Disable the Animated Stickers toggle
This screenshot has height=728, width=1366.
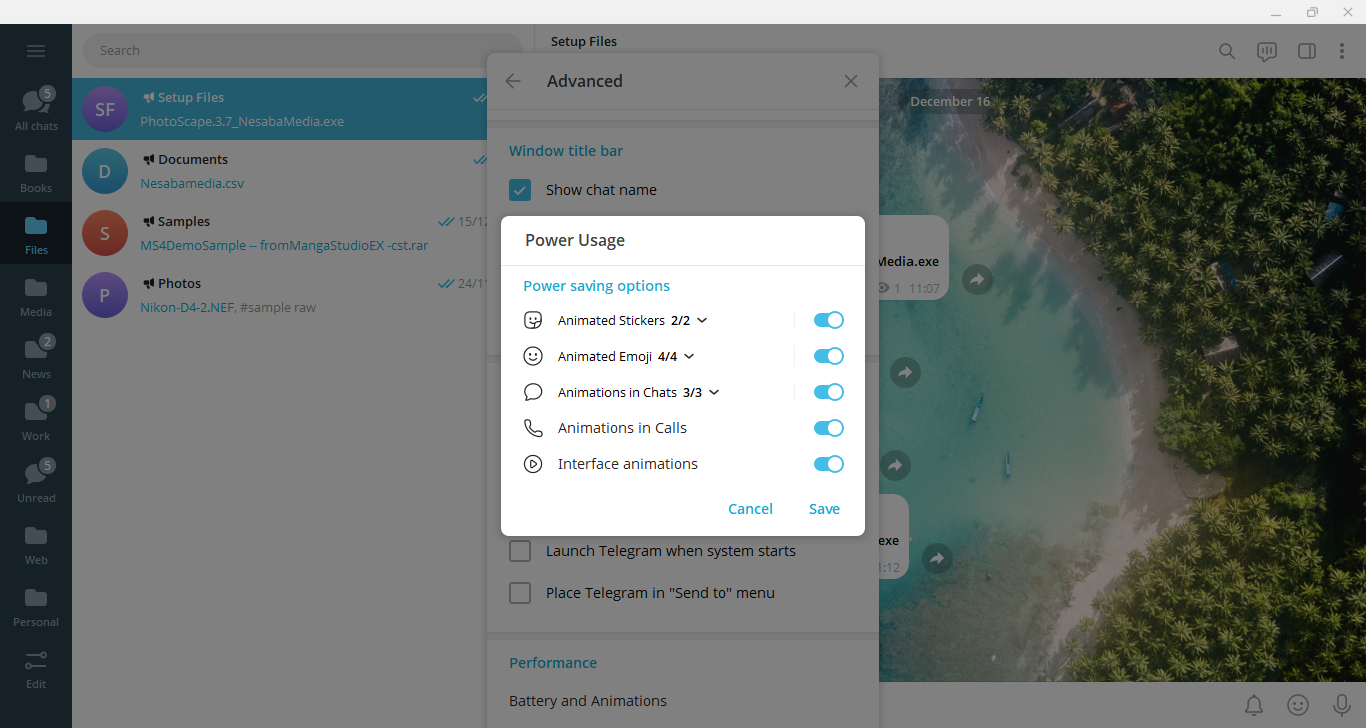pos(828,320)
